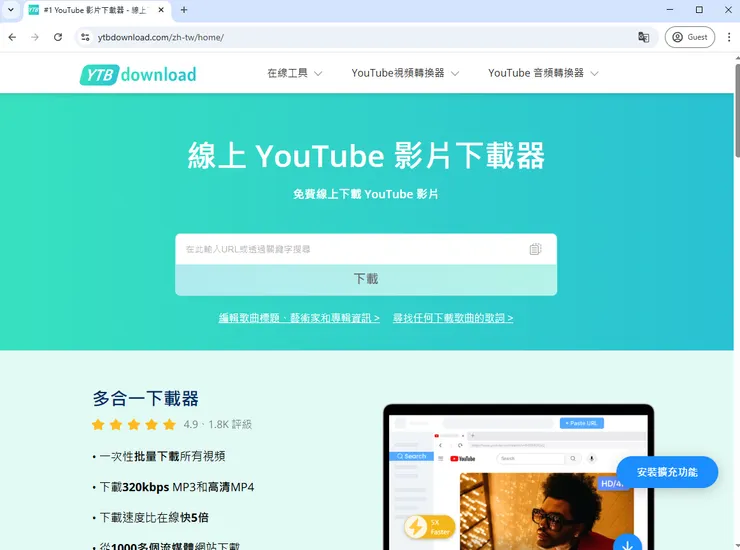Click the YTB download logo
Viewport: 740px width, 550px height.
tap(138, 75)
